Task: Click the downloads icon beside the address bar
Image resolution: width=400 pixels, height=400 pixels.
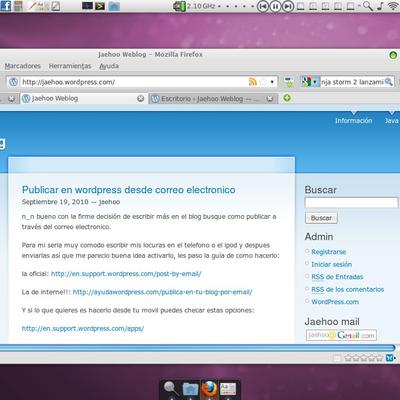Action: point(289,82)
